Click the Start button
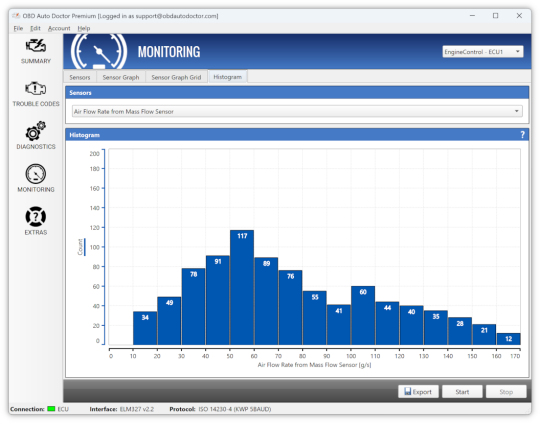Image resolution: width=540 pixels, height=423 pixels. (462, 392)
